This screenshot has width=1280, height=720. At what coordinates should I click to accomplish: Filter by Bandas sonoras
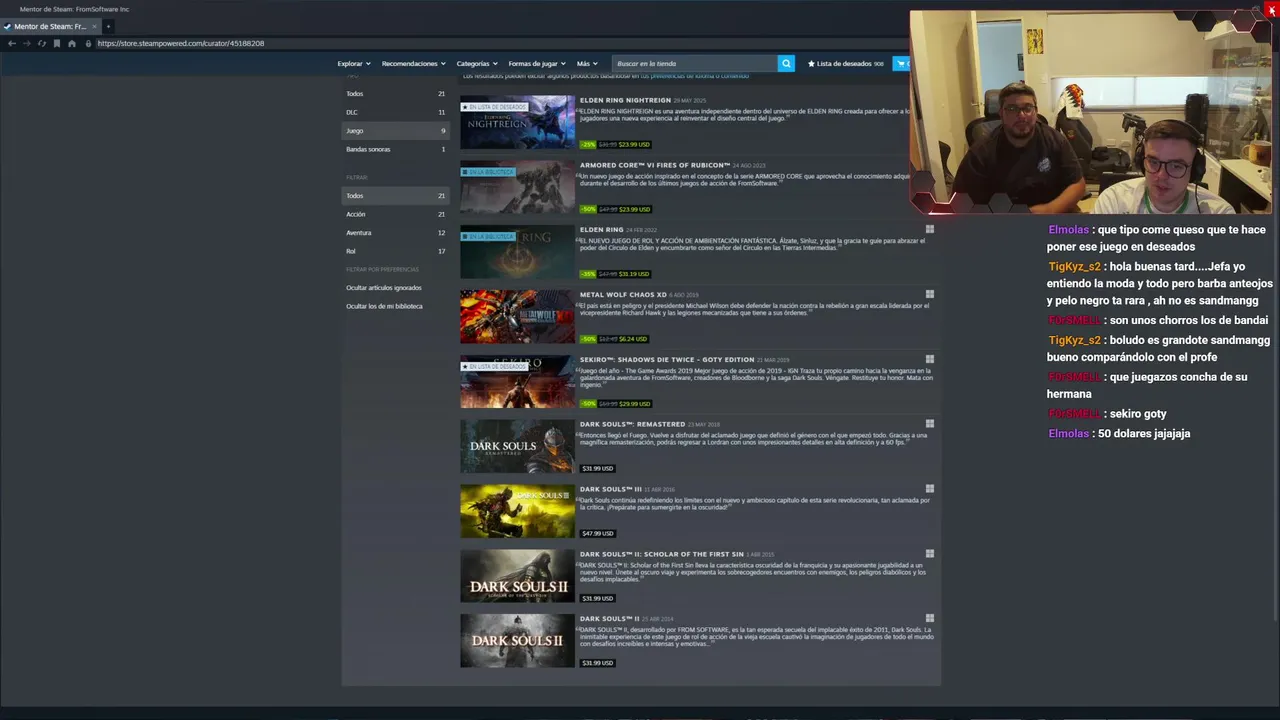[x=395, y=149]
